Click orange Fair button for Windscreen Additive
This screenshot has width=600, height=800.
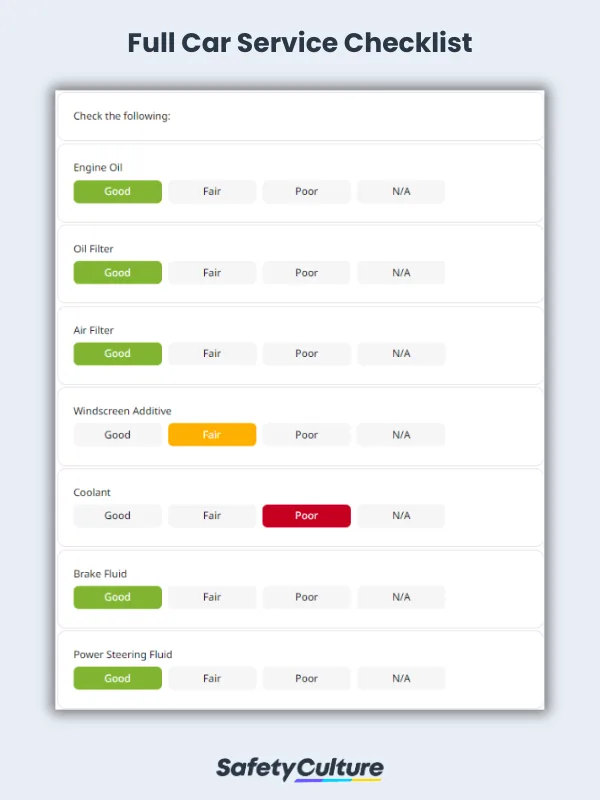212,435
